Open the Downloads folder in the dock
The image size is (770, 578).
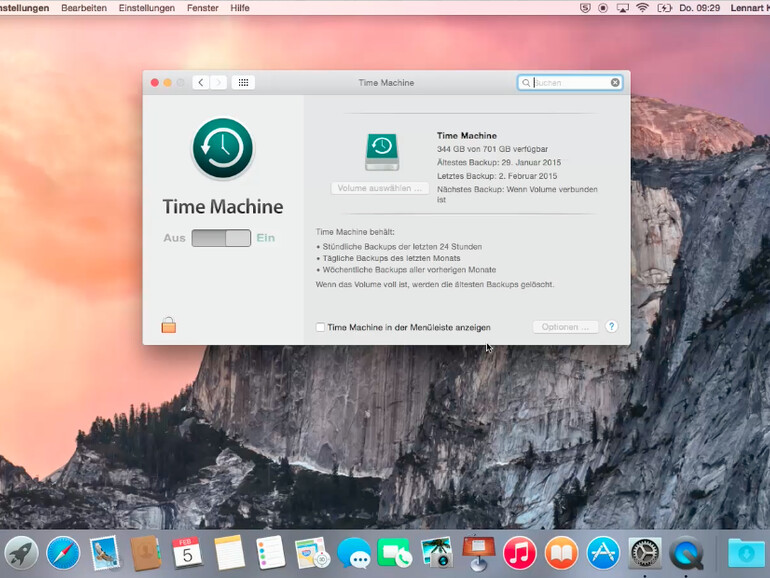pyautogui.click(x=746, y=553)
